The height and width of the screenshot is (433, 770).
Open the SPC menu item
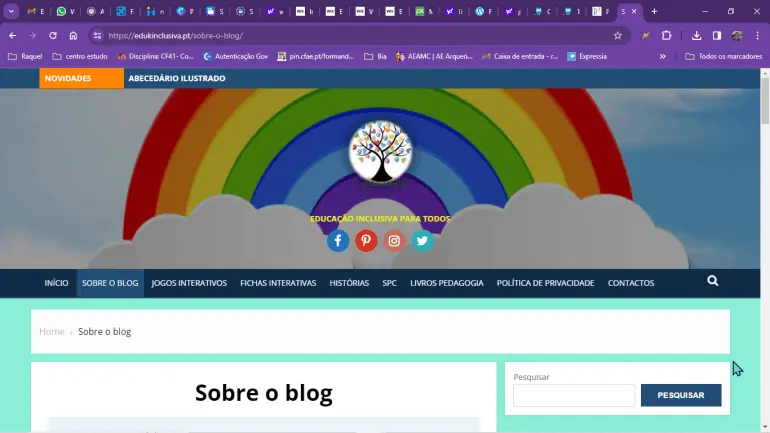pos(389,283)
